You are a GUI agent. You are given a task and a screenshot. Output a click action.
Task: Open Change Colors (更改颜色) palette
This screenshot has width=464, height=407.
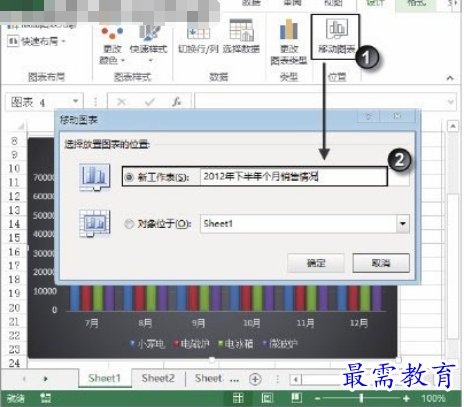click(112, 45)
